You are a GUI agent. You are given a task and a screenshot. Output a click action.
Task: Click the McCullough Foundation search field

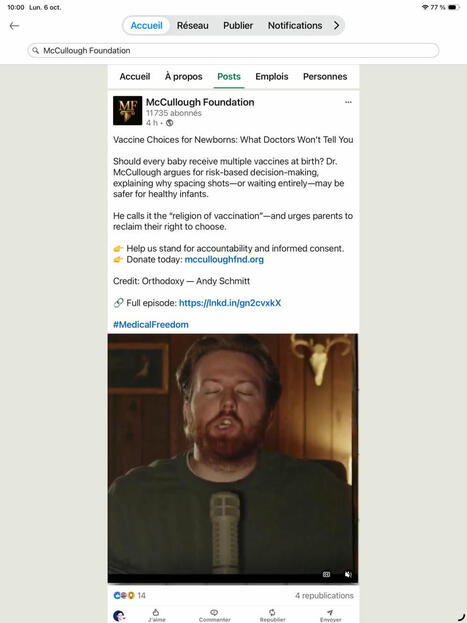233,50
